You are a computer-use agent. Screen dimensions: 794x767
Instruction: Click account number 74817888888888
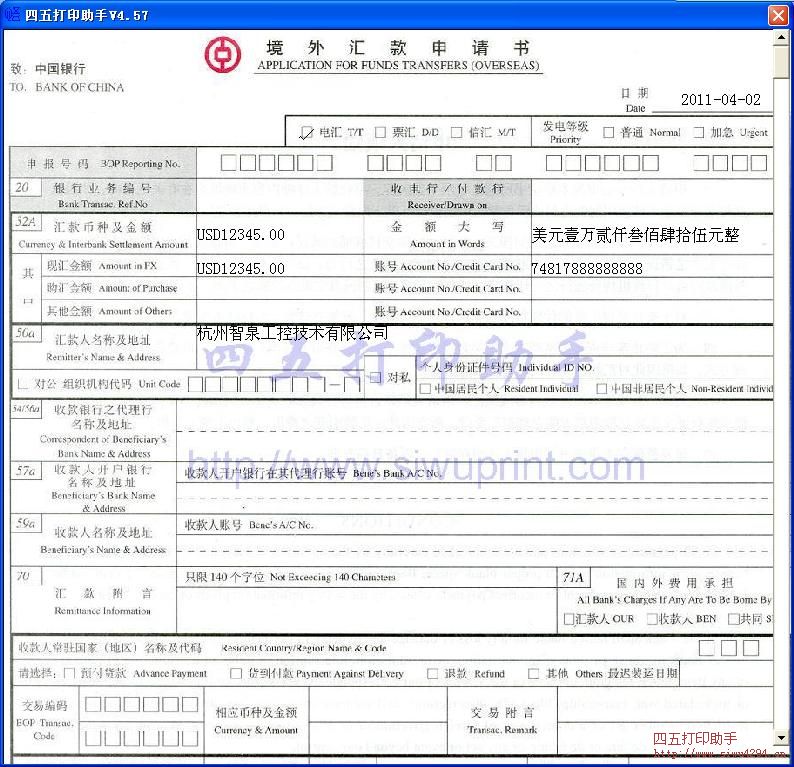[587, 268]
